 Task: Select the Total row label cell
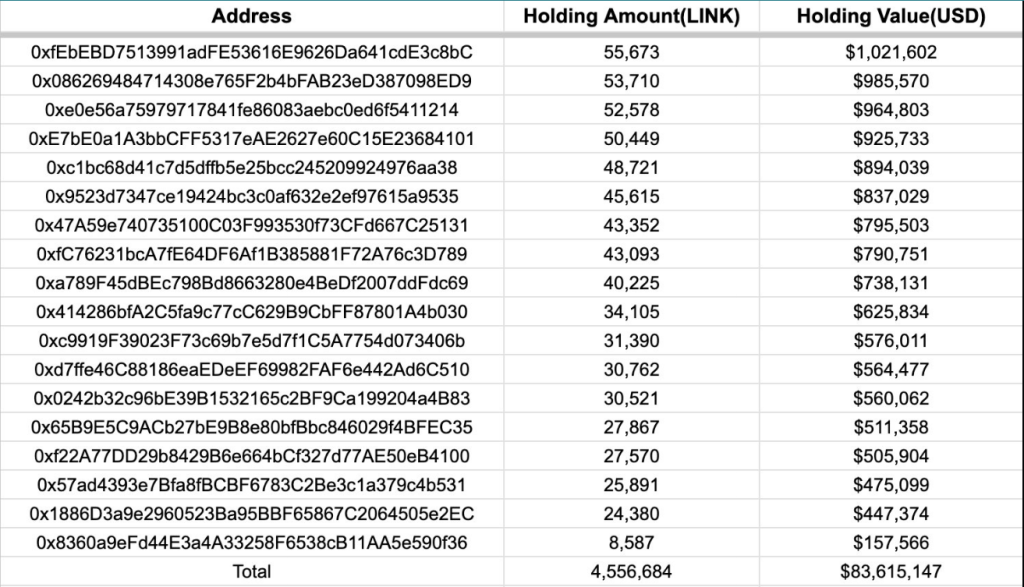(x=252, y=573)
